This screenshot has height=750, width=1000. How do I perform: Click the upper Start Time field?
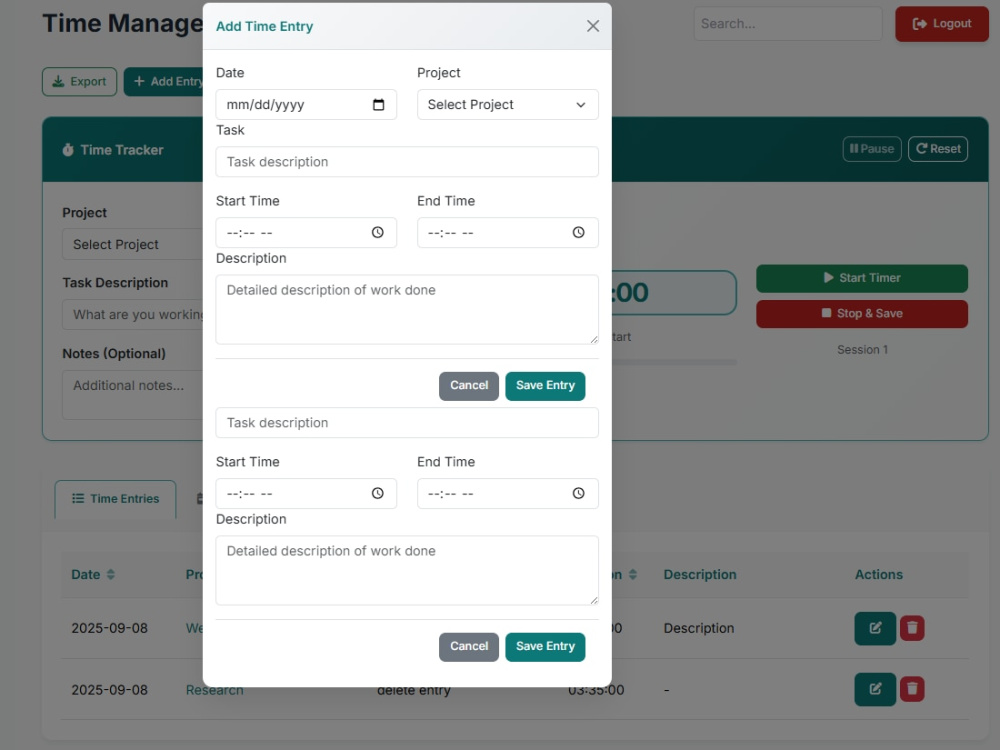click(x=306, y=233)
